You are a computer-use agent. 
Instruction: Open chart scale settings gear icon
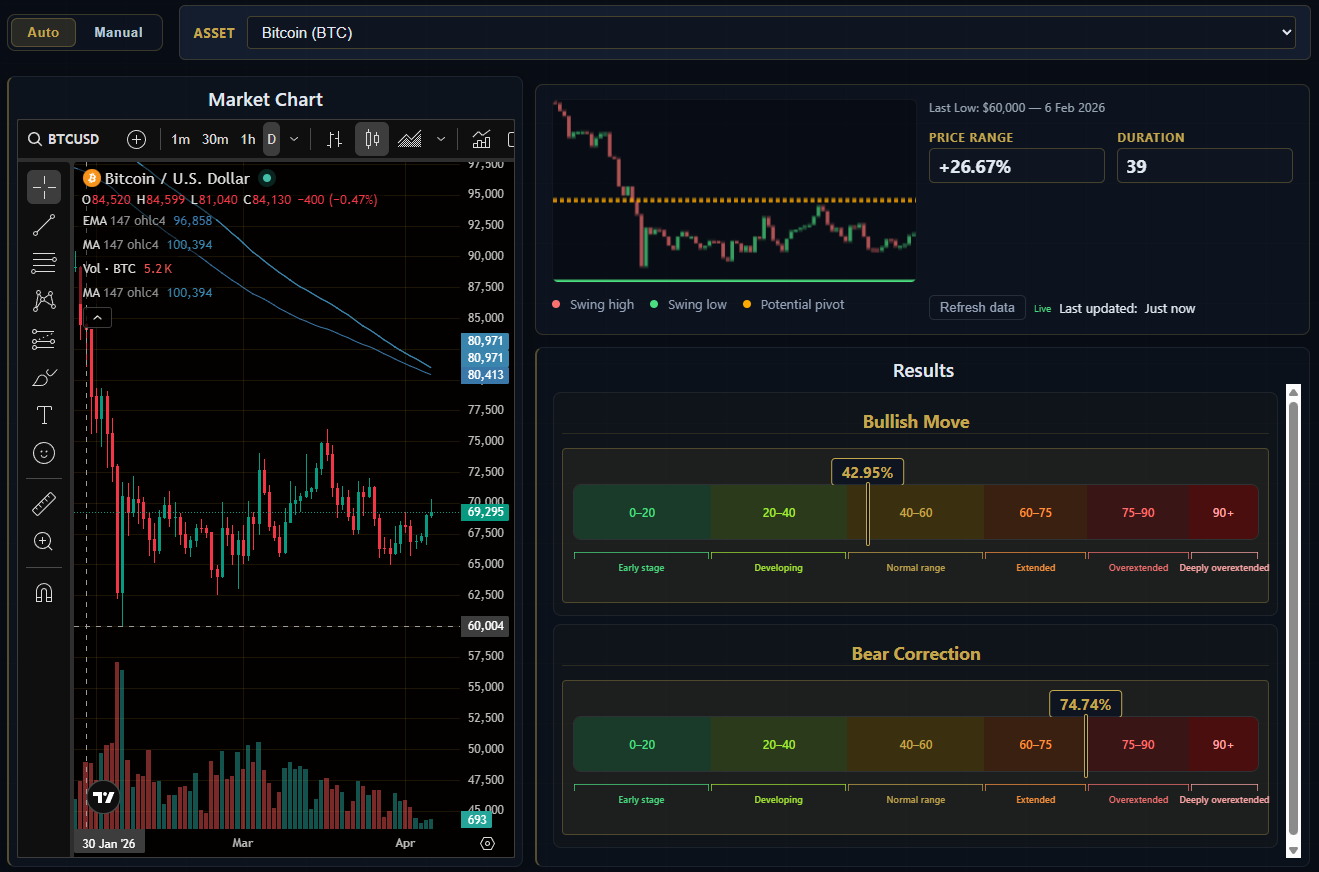click(487, 843)
